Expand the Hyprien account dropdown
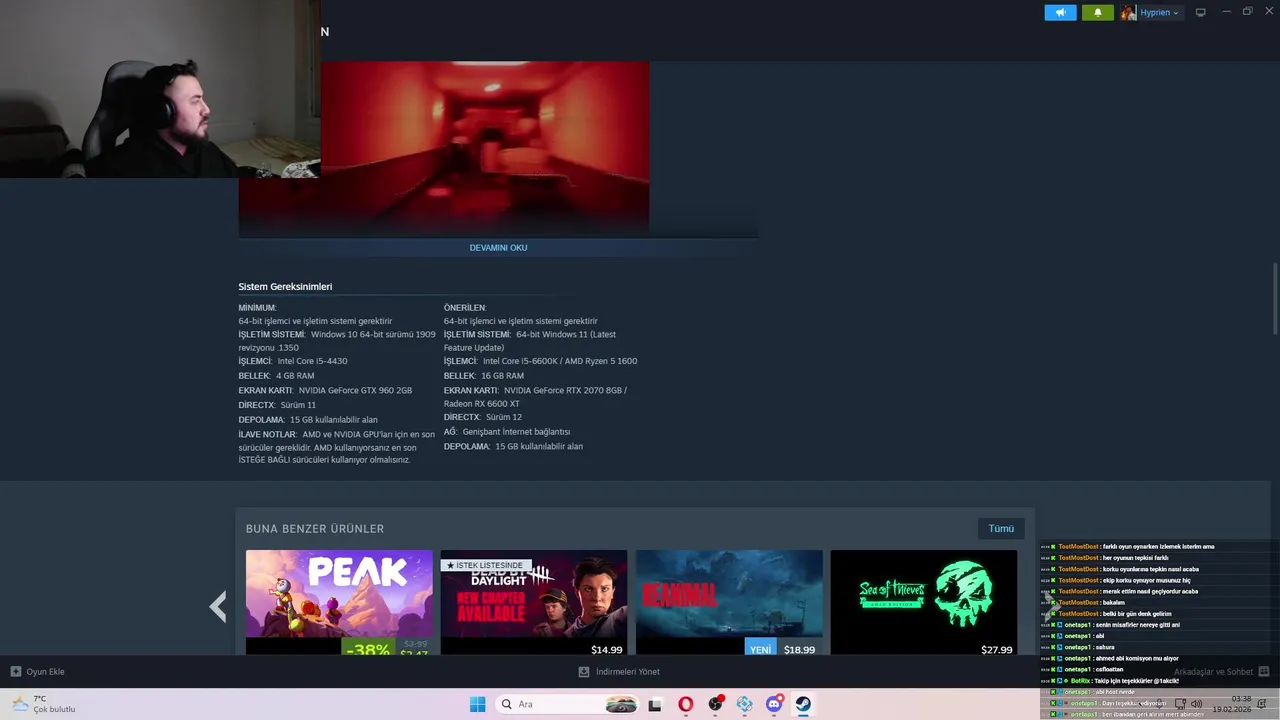1280x720 pixels. tap(1176, 13)
